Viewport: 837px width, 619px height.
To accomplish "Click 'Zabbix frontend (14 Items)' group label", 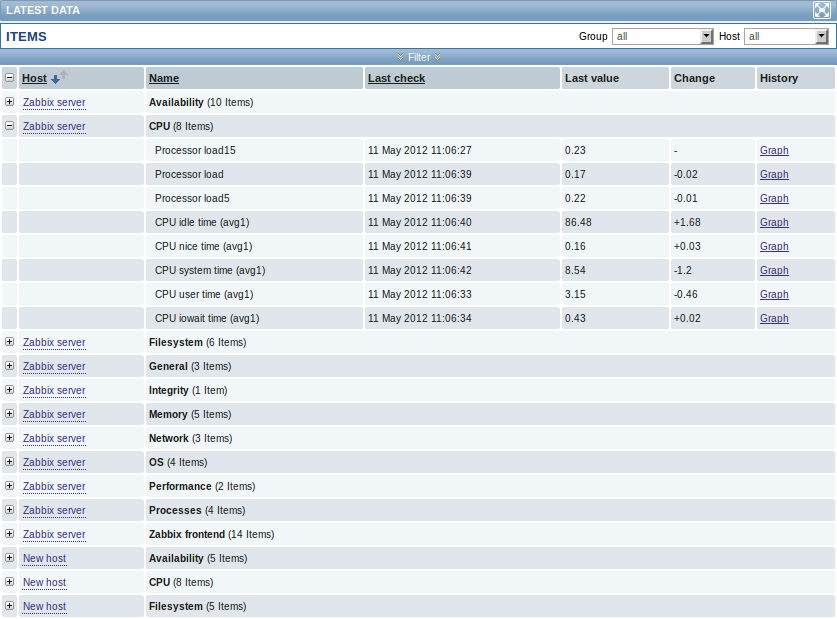I will click(x=211, y=535).
